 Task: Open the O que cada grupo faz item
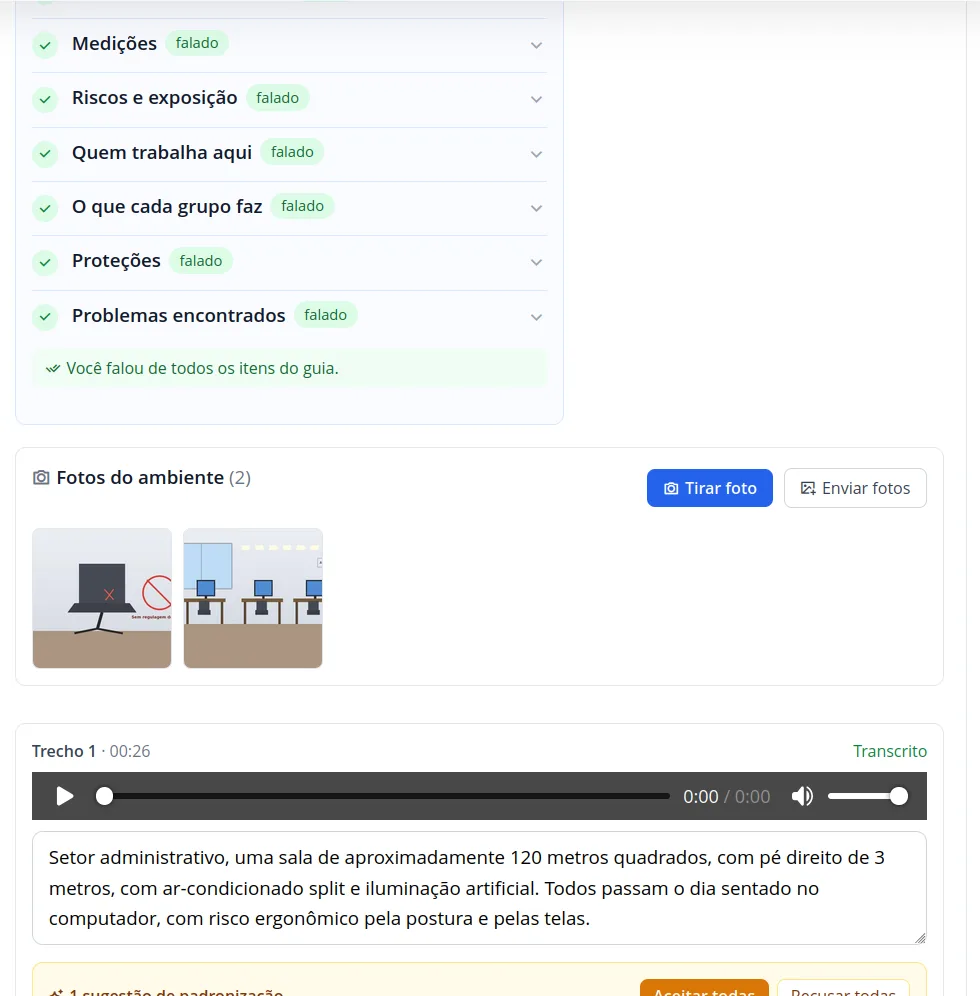pyautogui.click(x=289, y=208)
